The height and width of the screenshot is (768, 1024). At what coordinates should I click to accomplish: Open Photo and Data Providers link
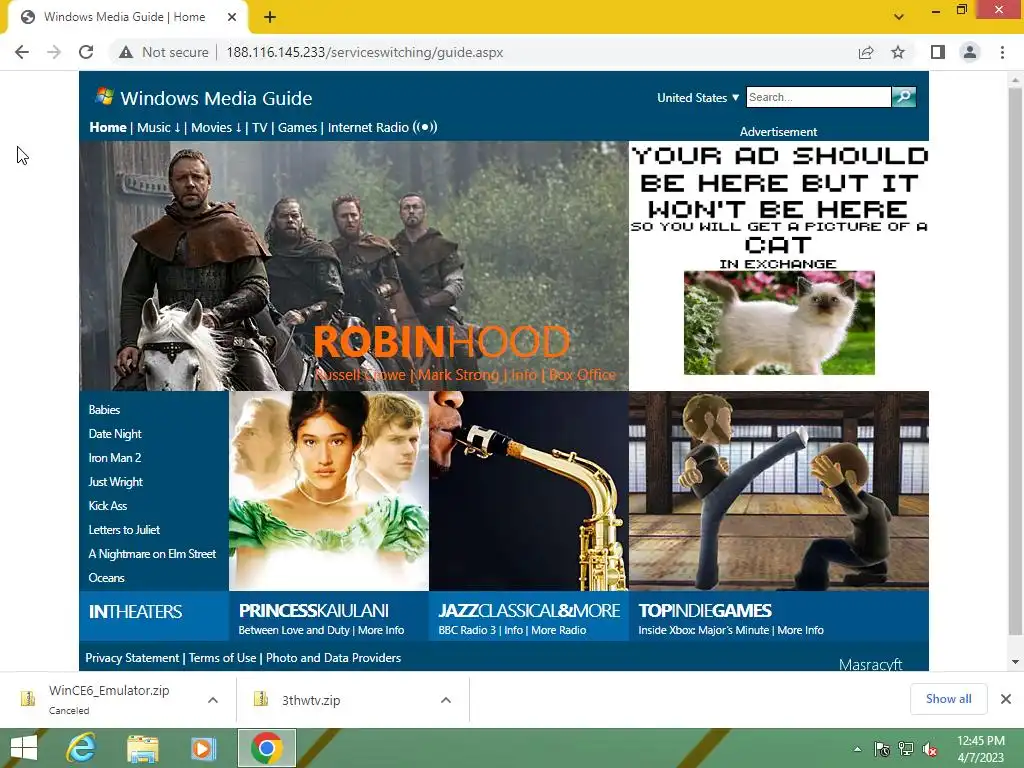[333, 658]
